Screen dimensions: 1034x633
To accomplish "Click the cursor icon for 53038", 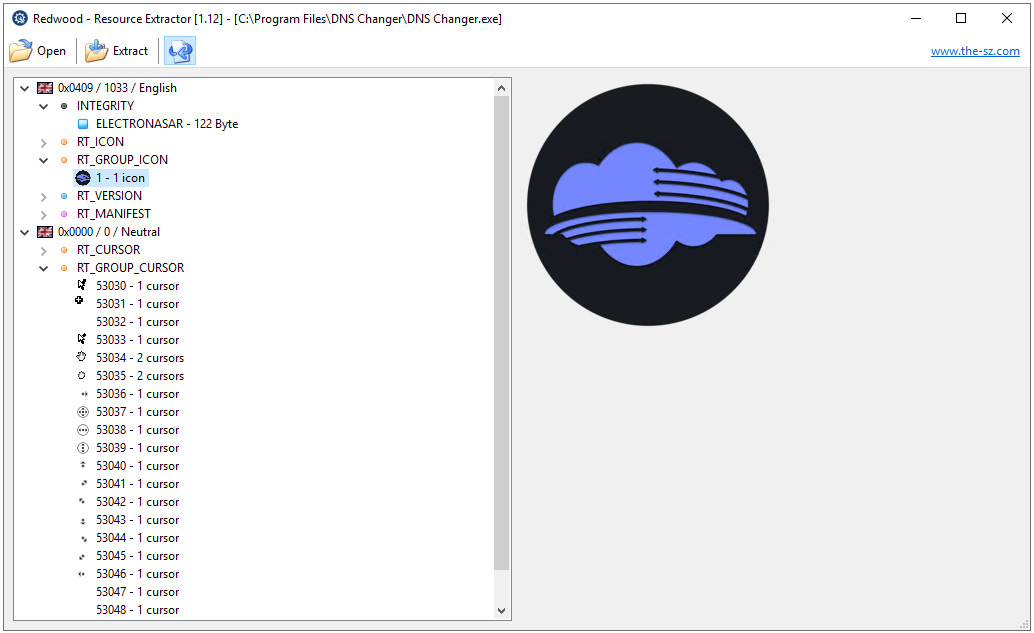I will (x=83, y=430).
